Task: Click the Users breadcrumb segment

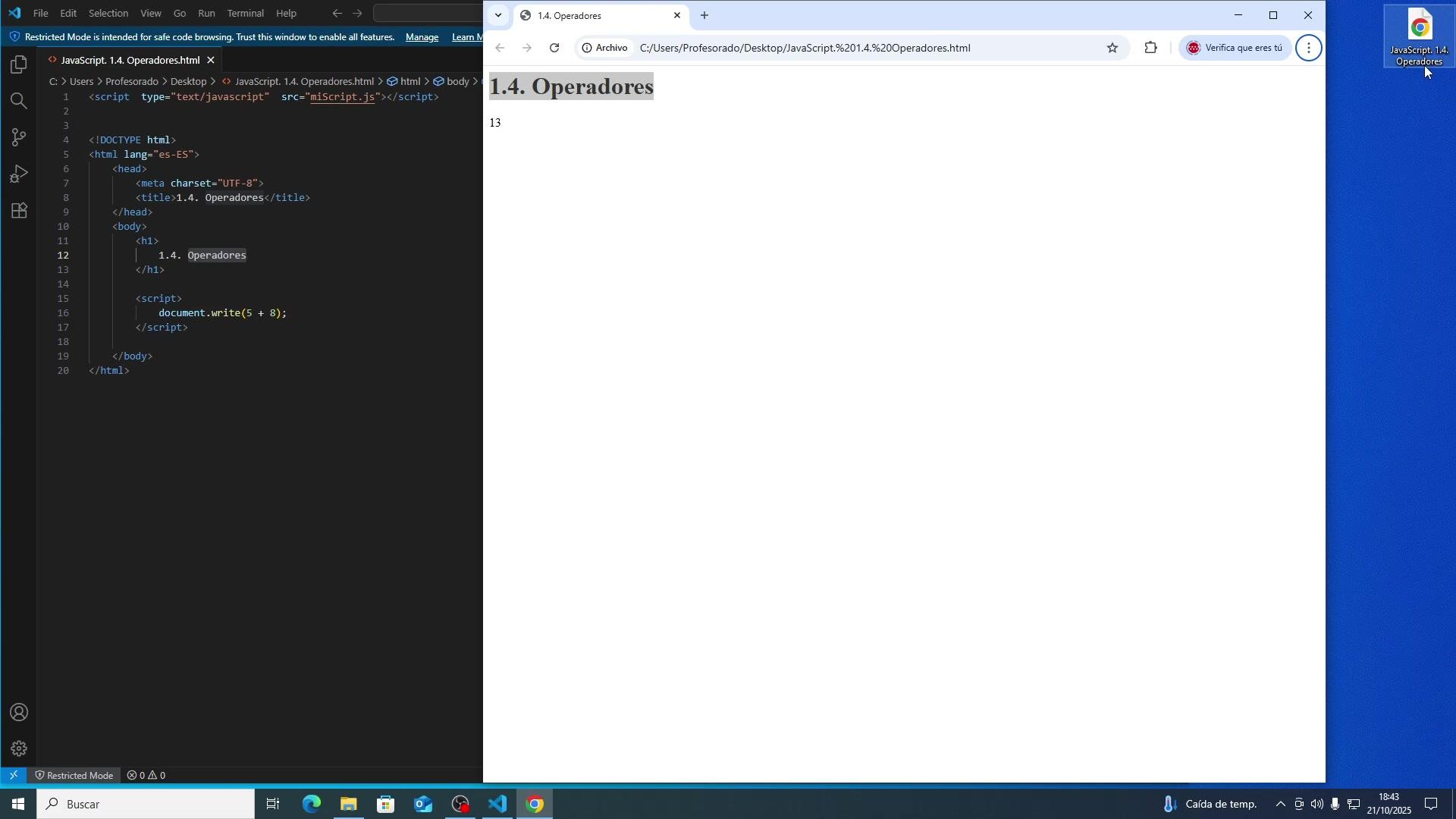Action: (82, 81)
